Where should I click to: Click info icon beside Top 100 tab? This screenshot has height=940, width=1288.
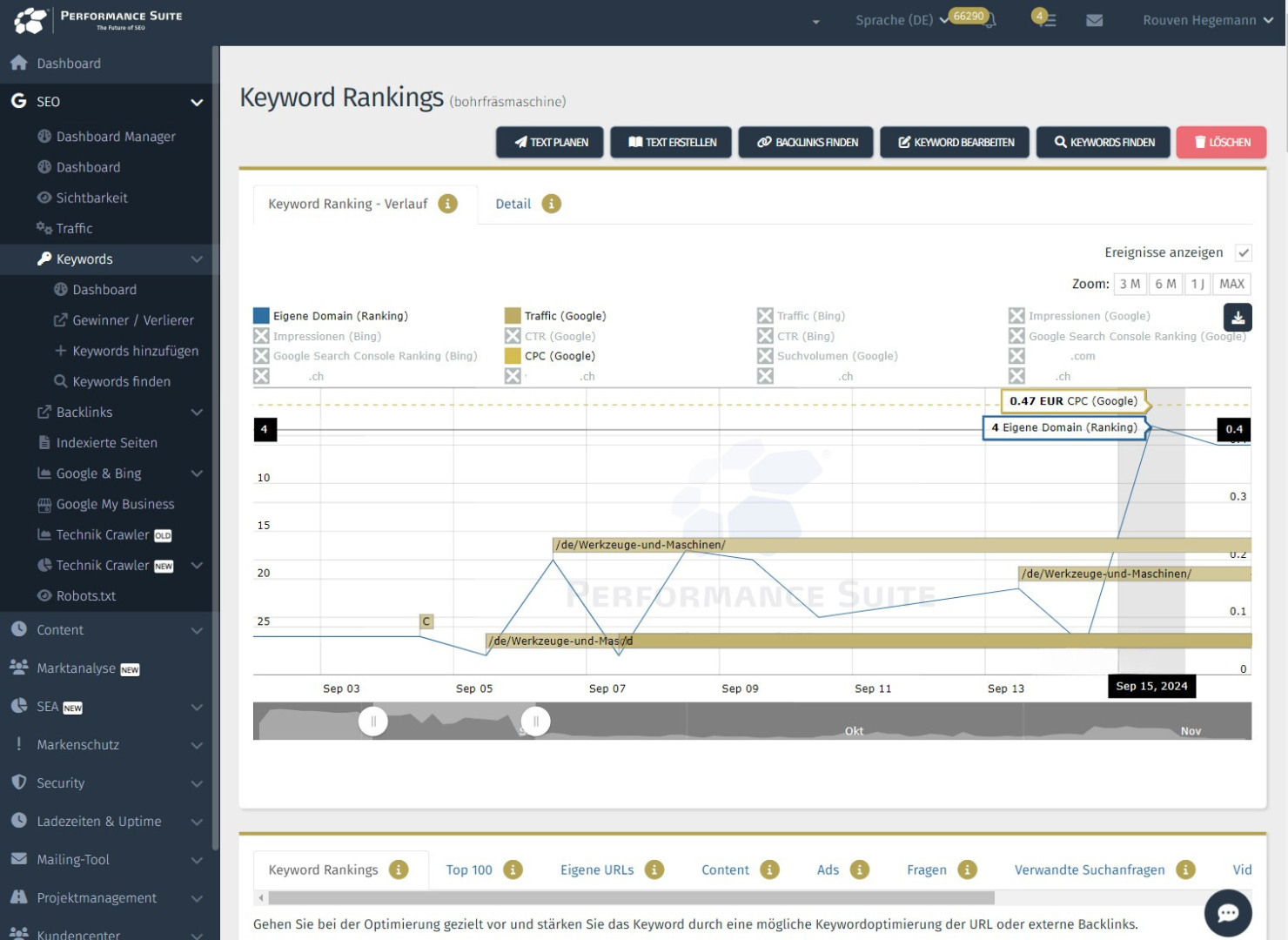pos(513,869)
